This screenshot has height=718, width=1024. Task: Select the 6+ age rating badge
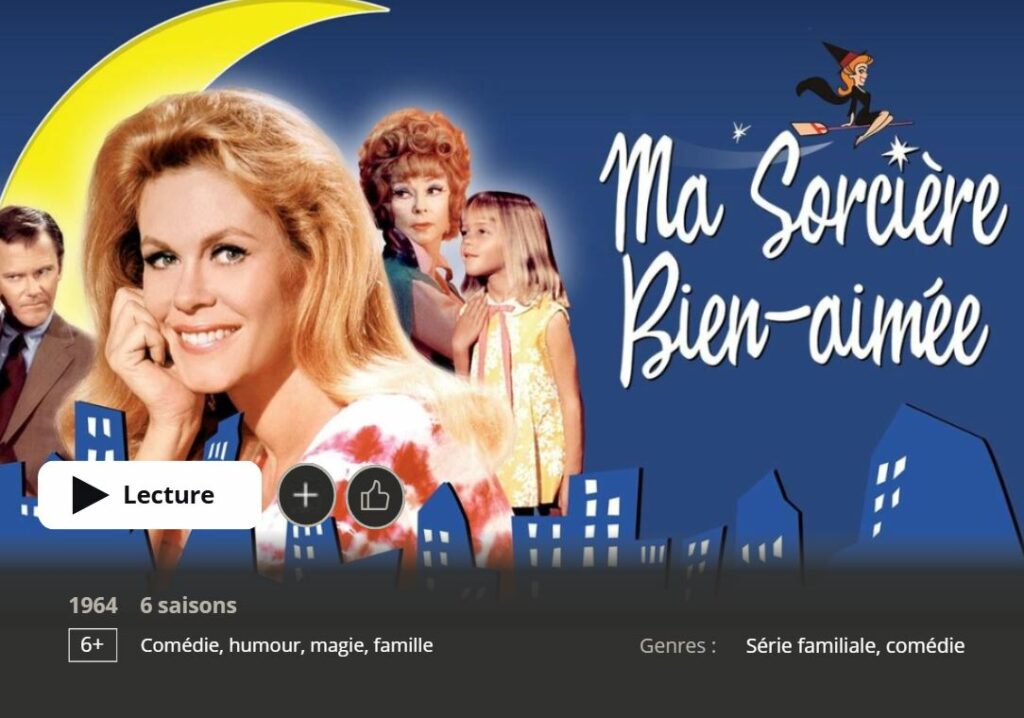93,645
